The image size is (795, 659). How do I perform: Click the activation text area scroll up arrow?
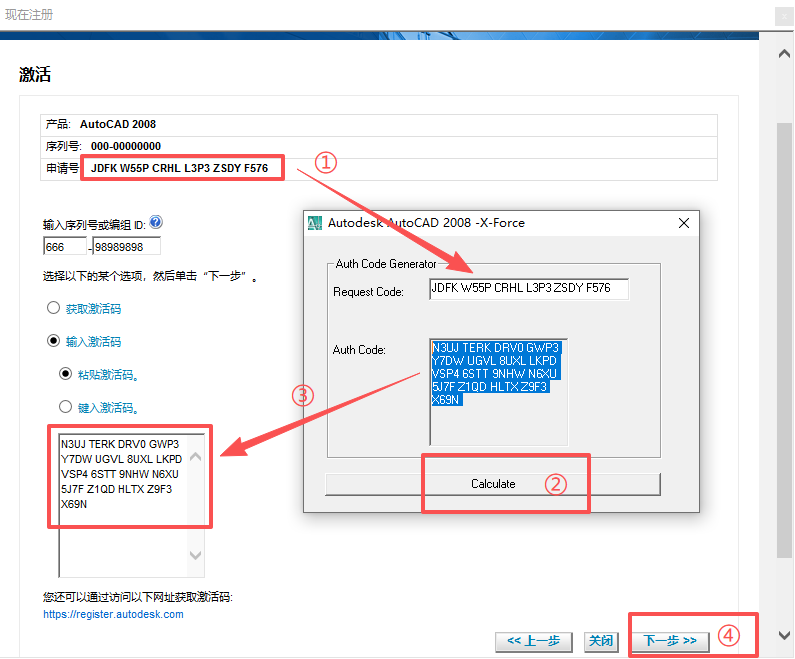tap(196, 457)
